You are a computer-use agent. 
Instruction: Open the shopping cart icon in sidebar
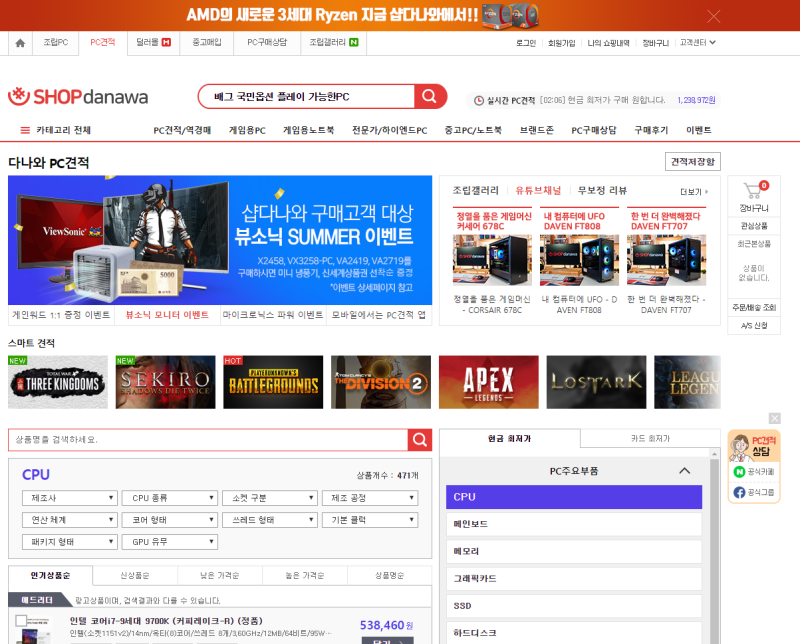pos(754,191)
